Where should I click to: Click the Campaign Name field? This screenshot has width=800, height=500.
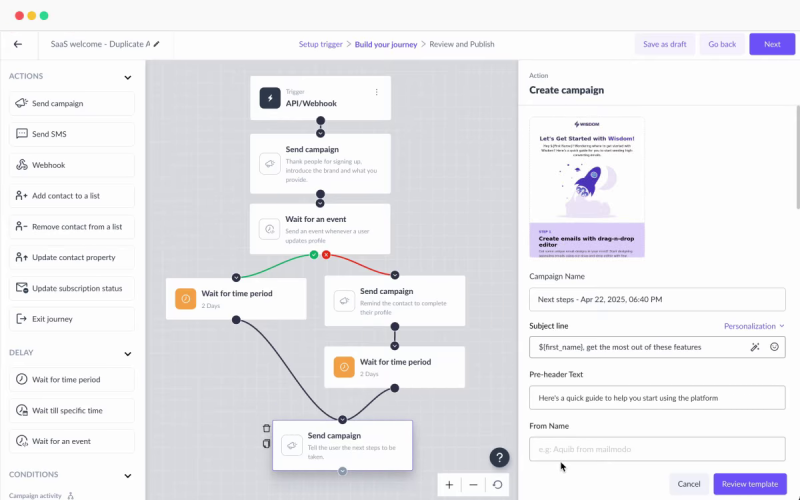(x=657, y=299)
